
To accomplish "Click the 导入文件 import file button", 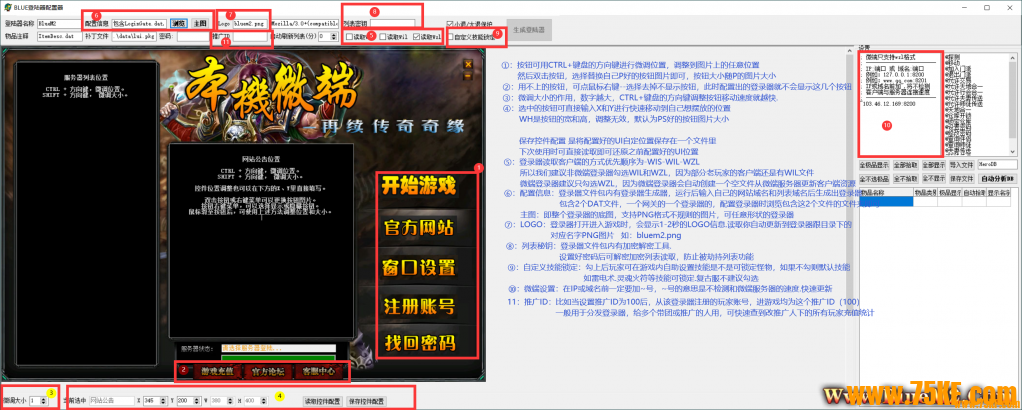I will (962, 165).
